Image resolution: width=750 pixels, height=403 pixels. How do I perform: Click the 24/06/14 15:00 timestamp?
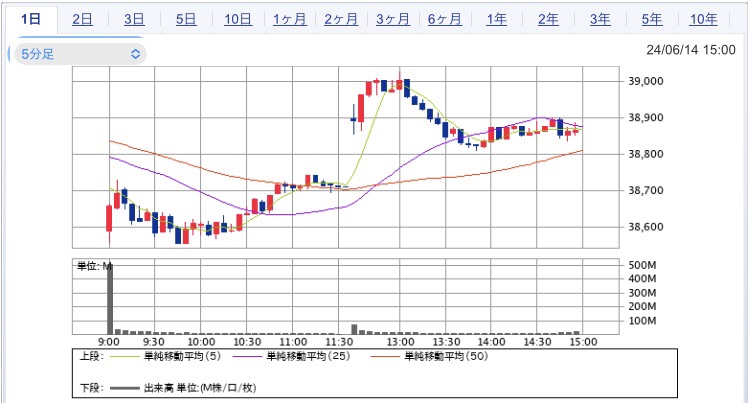(x=691, y=50)
